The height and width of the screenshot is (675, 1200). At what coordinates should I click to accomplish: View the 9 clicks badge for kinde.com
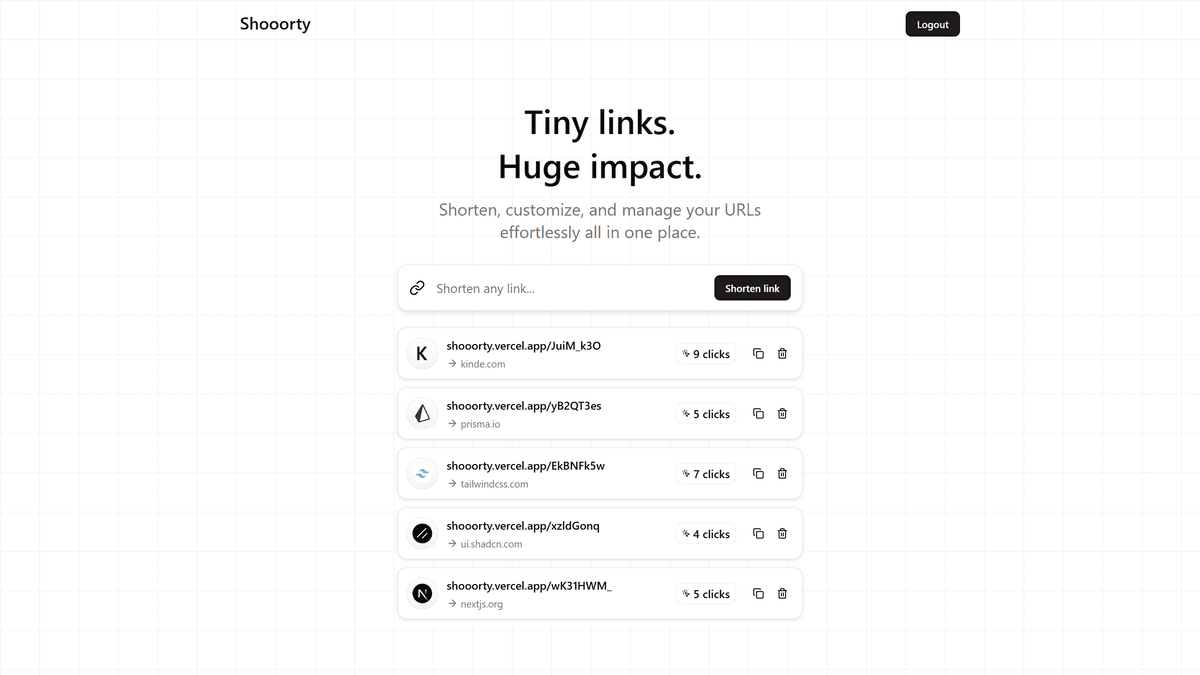706,354
